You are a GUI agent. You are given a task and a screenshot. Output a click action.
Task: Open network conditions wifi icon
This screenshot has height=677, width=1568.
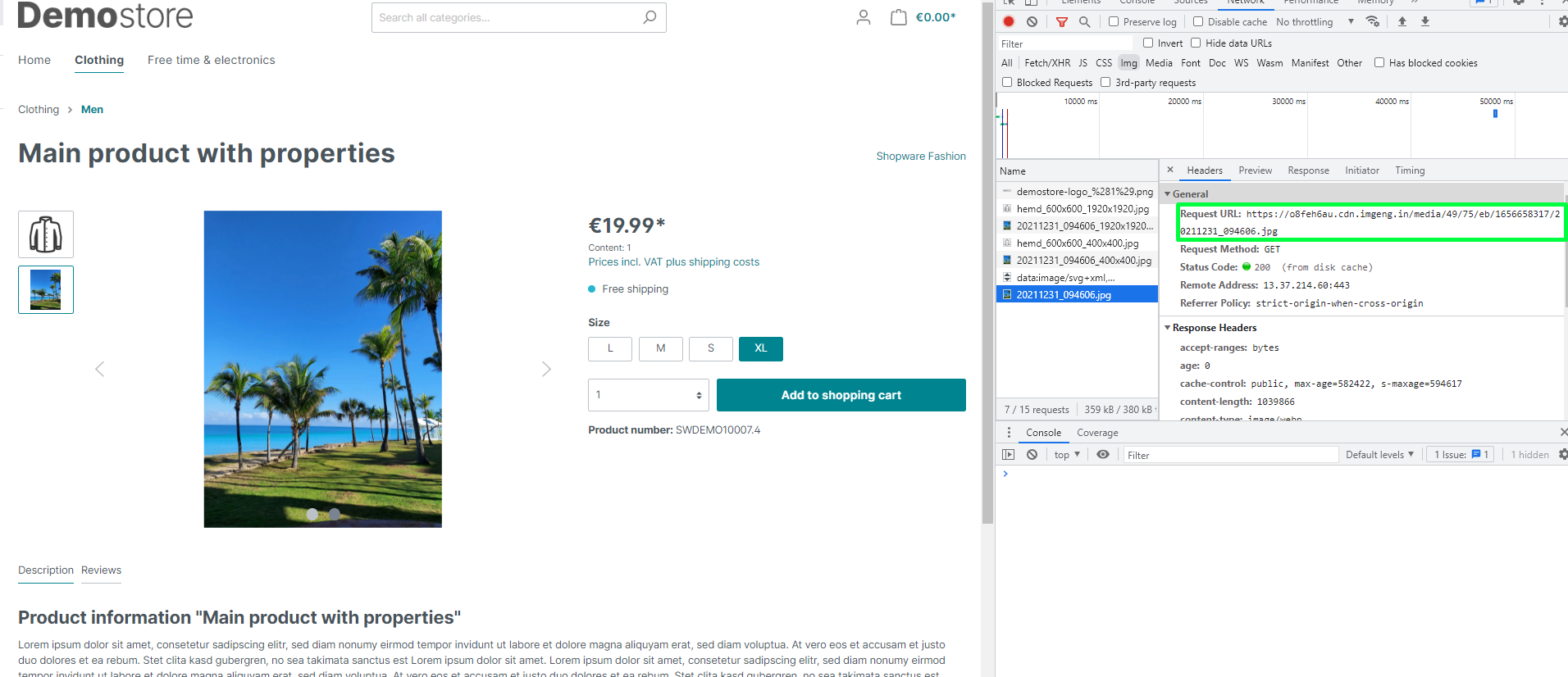pos(1373,22)
